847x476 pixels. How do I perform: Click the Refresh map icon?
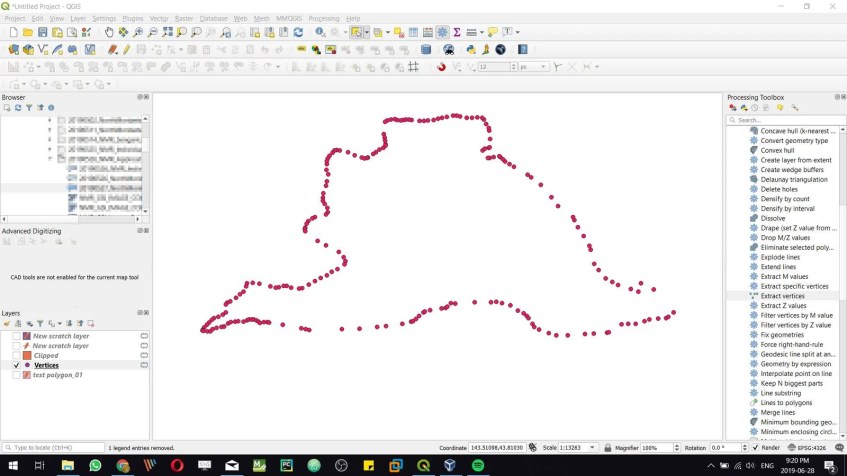[x=298, y=32]
